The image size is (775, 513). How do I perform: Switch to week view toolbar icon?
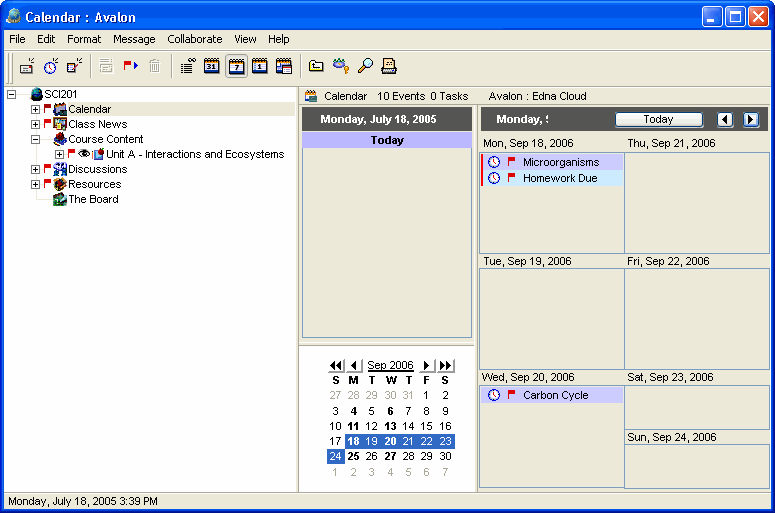coord(236,66)
